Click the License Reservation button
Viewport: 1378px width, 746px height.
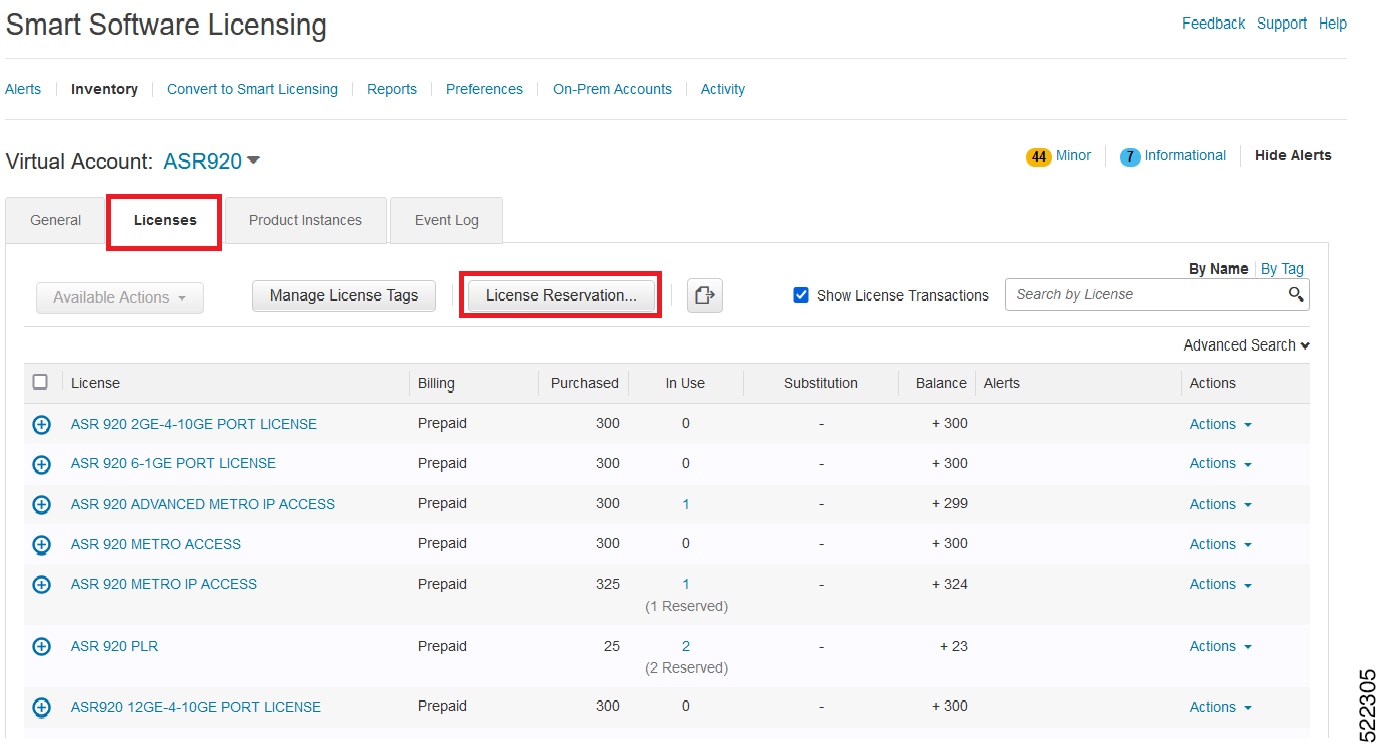point(561,296)
